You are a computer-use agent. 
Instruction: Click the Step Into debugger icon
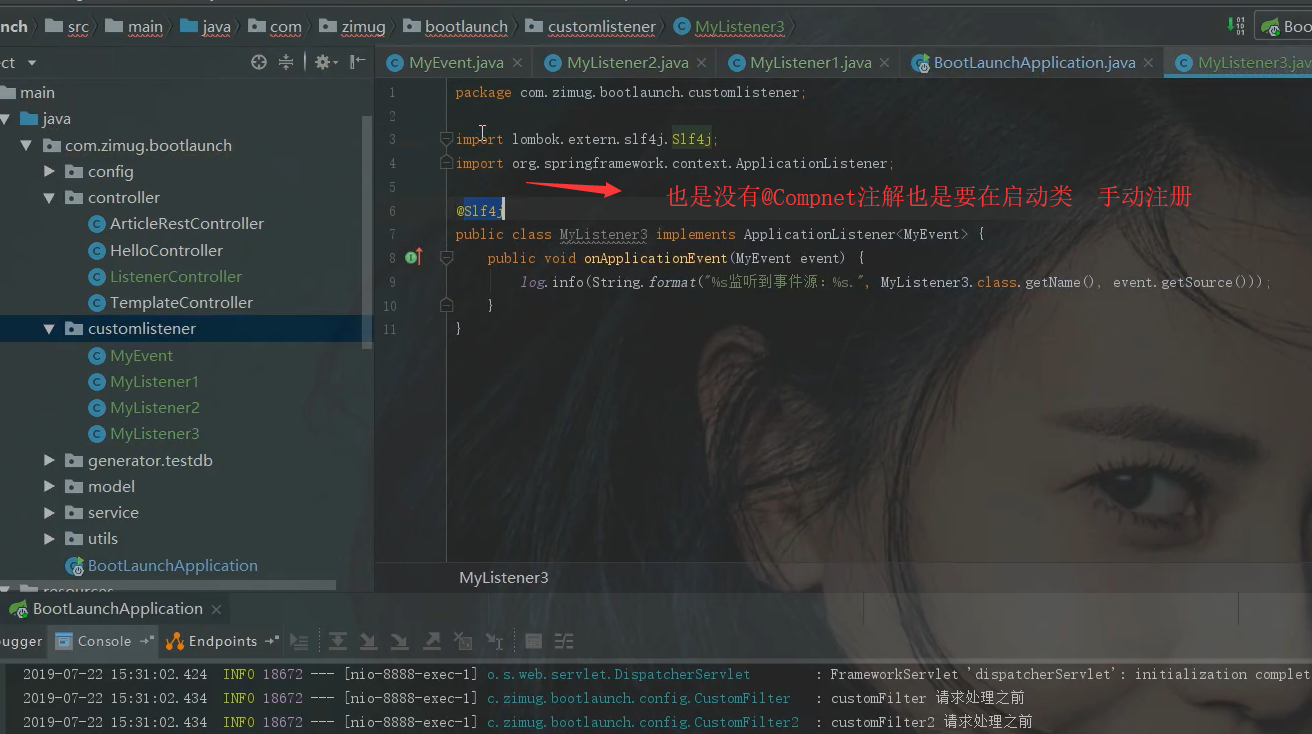pos(368,641)
